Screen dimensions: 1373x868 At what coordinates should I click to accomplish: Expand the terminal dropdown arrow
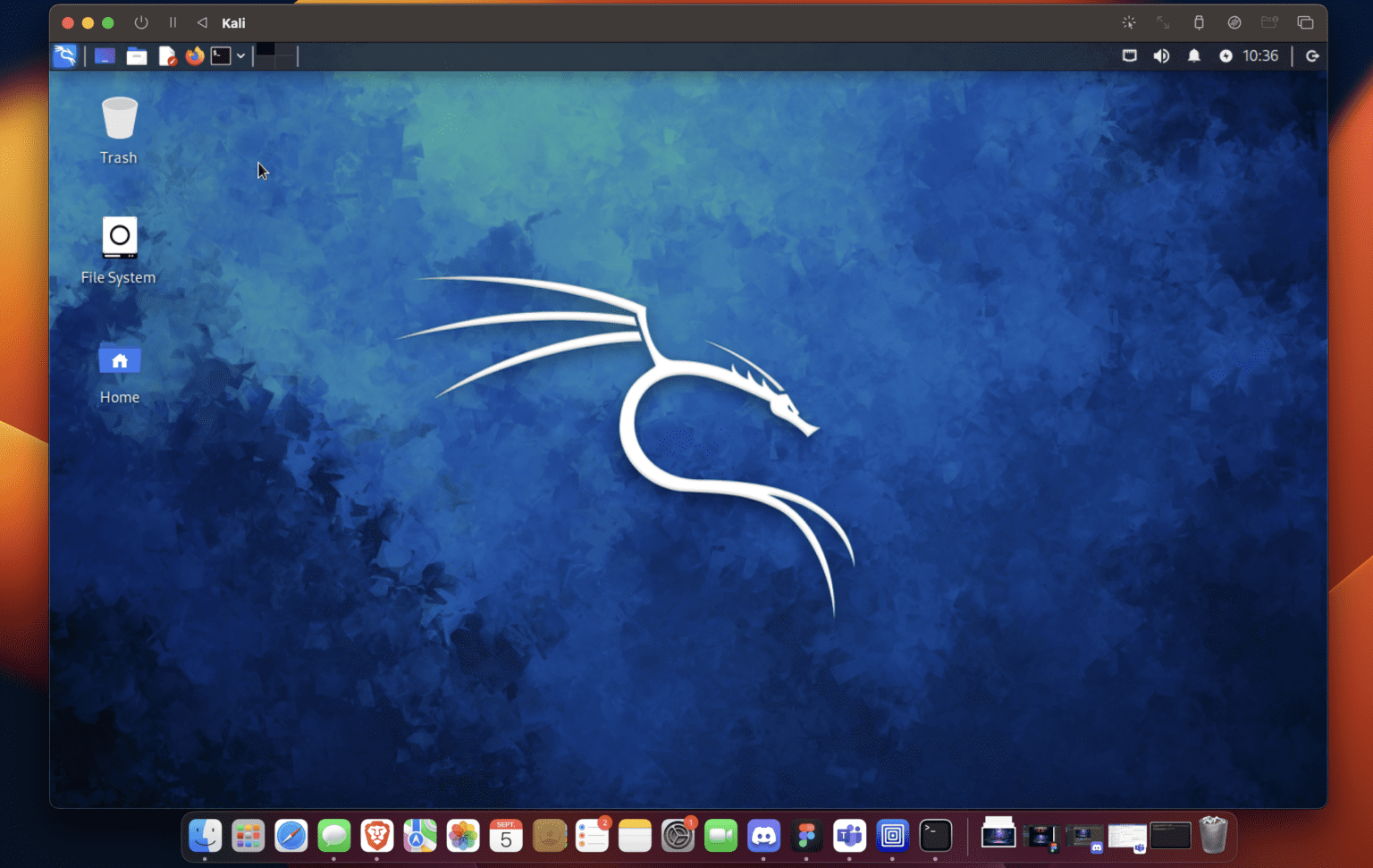tap(241, 56)
